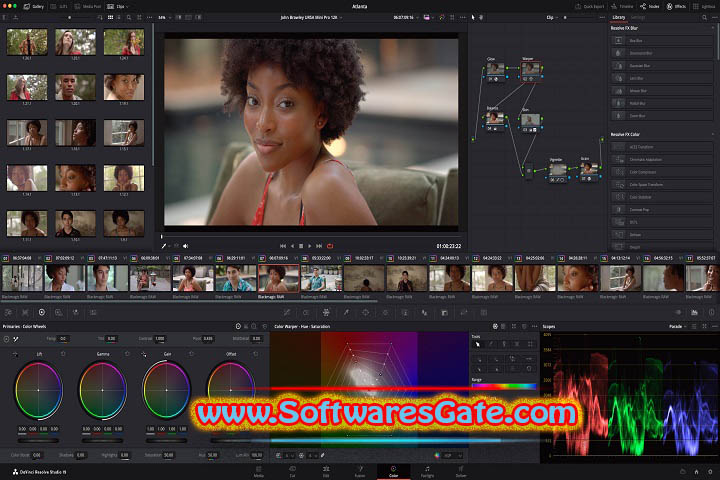Show the Scopes panel icon
Screen dimensions: 720x480
pyautogui.click(x=694, y=312)
